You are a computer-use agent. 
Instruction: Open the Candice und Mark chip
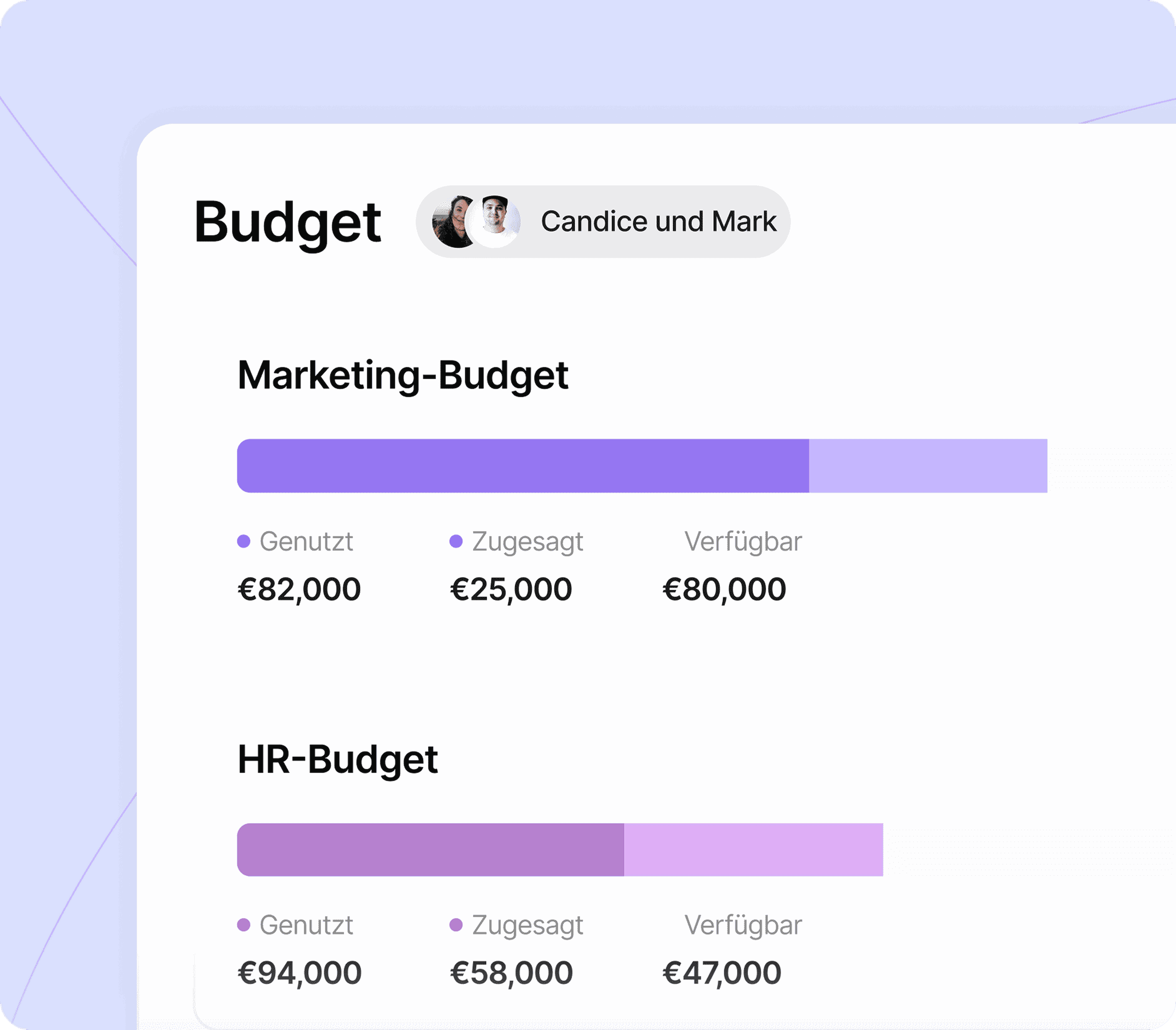603,222
